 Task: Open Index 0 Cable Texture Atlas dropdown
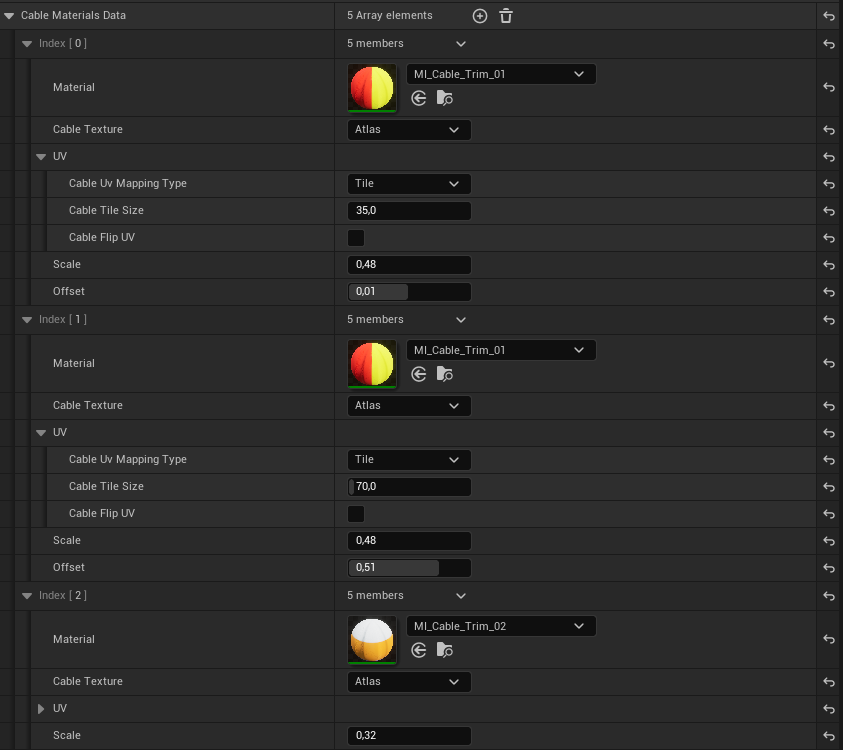point(409,130)
